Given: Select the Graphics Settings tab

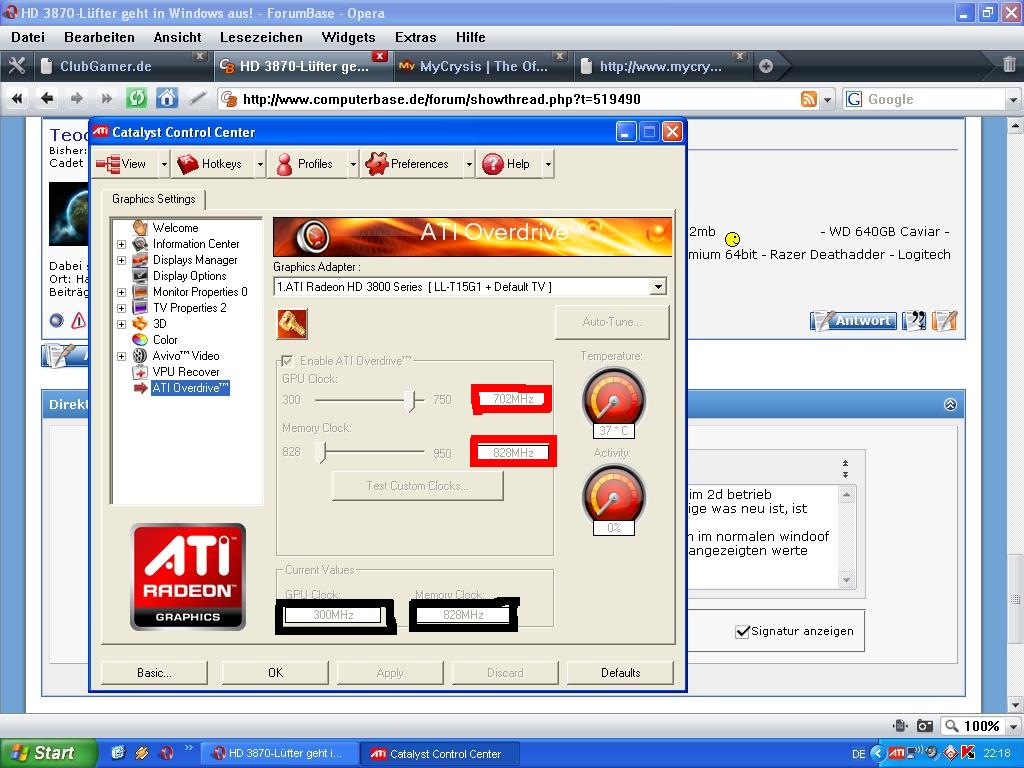Looking at the screenshot, I should [153, 199].
